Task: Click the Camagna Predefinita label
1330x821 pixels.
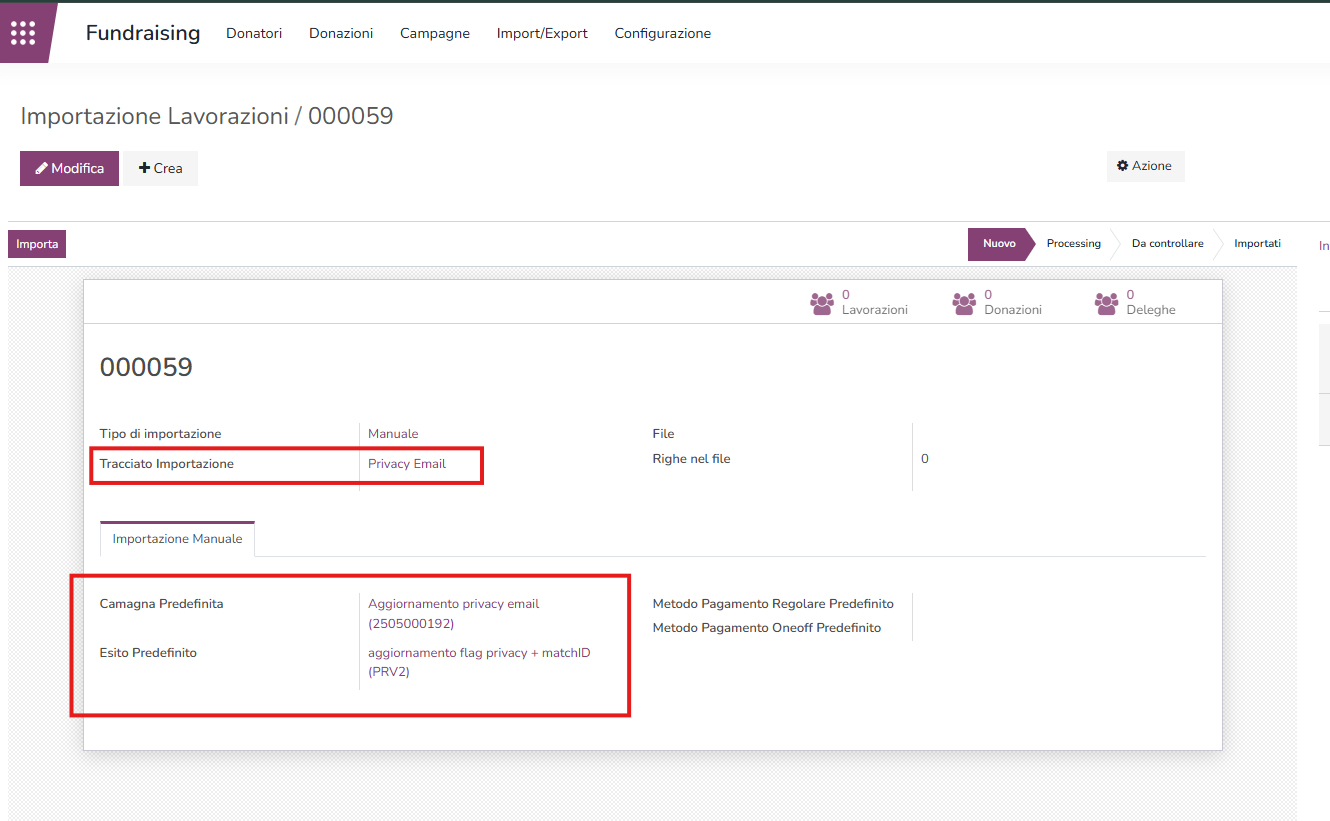Action: click(x=161, y=604)
